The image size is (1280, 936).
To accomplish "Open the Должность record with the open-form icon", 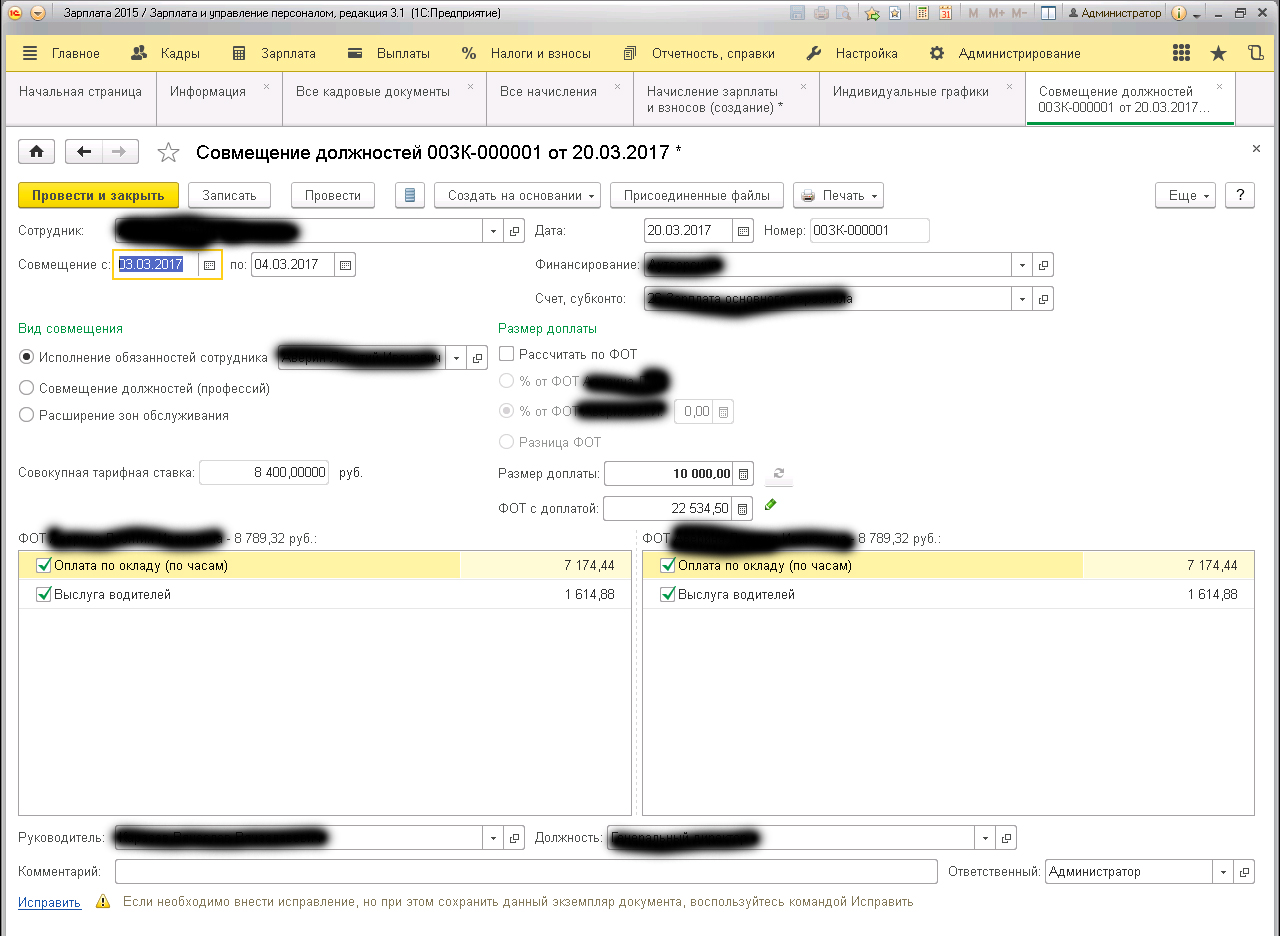I will pos(1007,838).
